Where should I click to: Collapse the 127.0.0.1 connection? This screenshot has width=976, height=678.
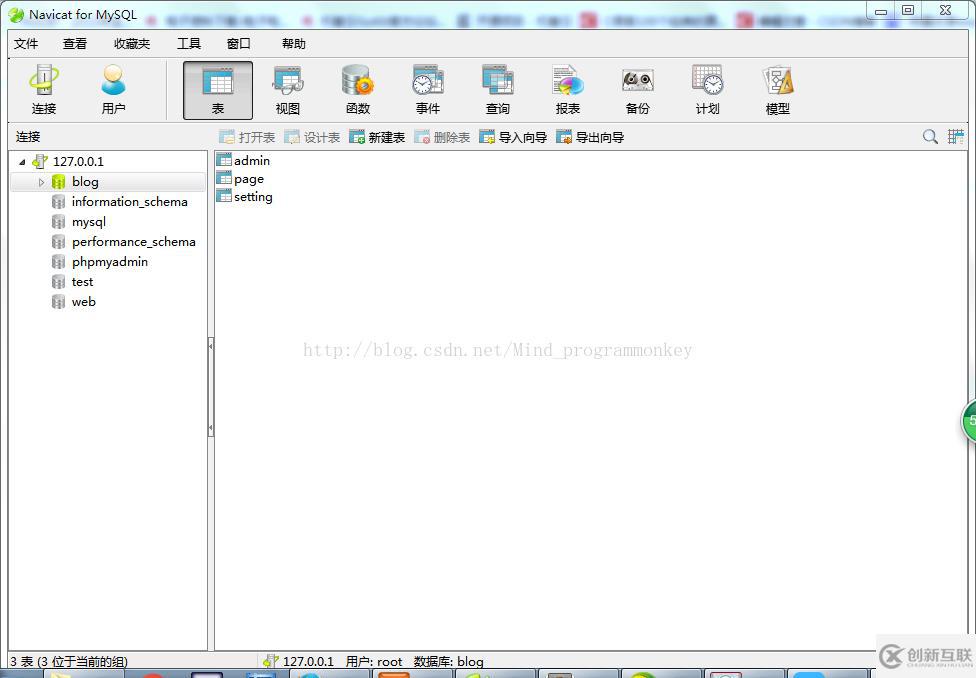pyautogui.click(x=22, y=161)
